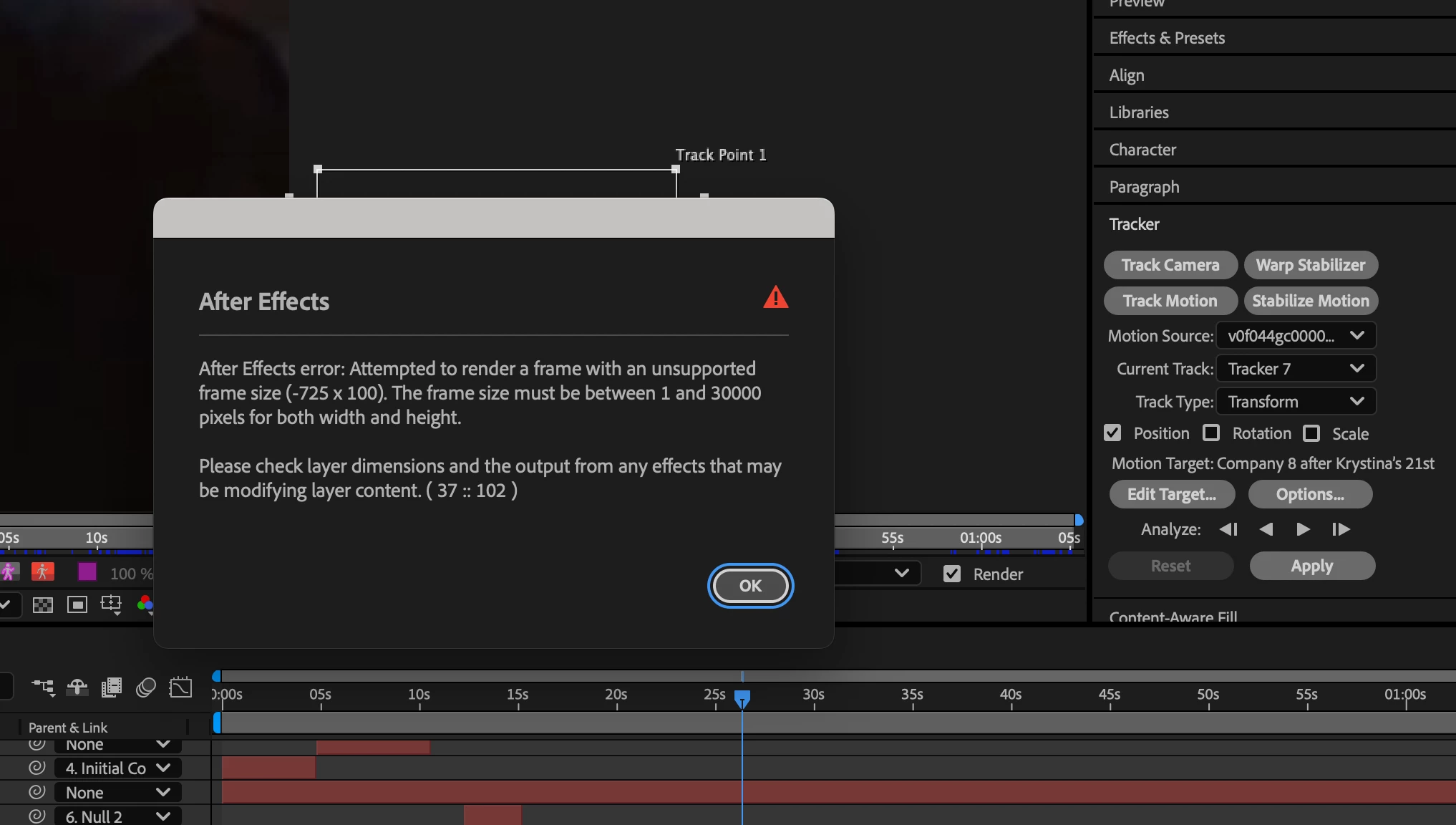Enable the Motion Blur circles icon

point(146,688)
